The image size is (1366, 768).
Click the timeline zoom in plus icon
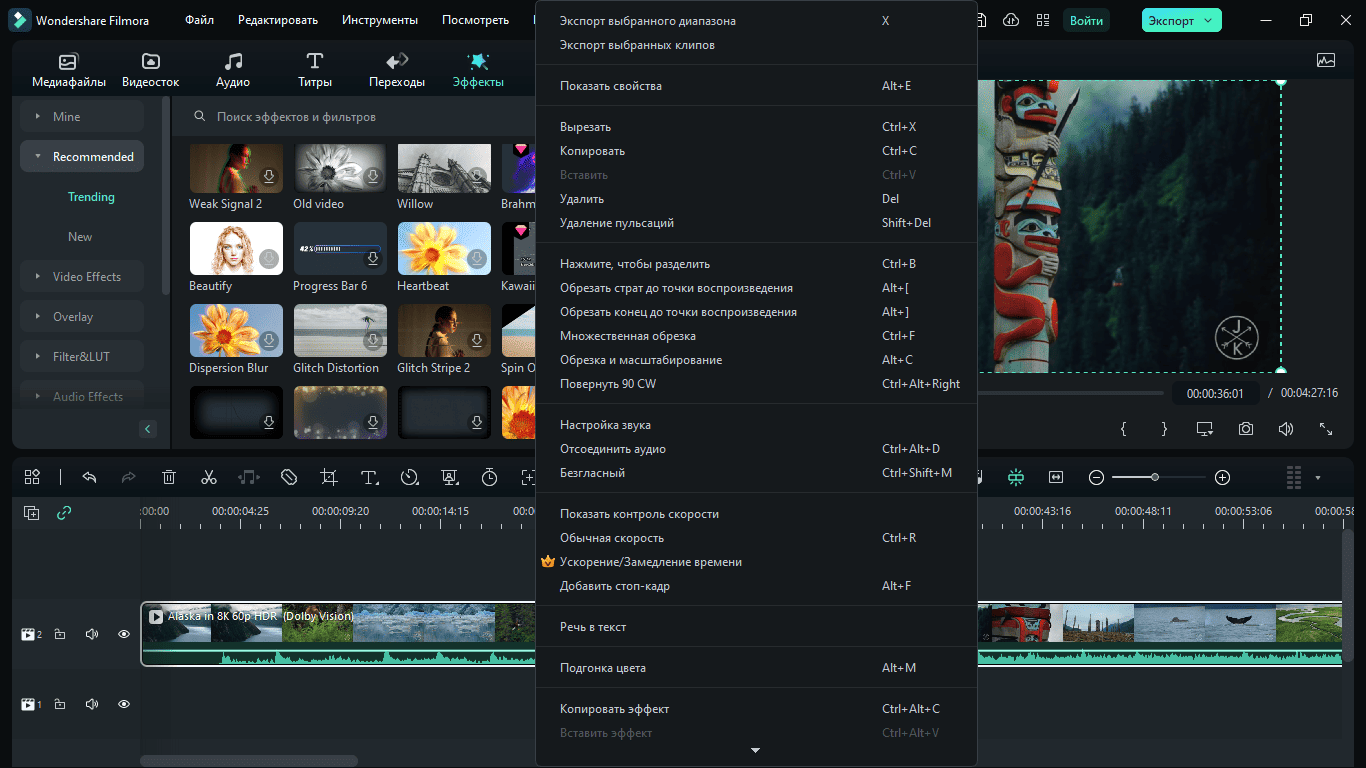(1222, 477)
